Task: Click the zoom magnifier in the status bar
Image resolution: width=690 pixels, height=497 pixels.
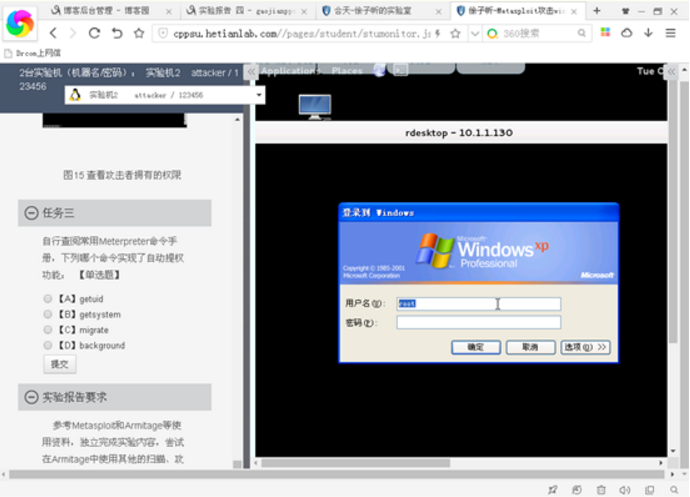Action: click(x=674, y=490)
